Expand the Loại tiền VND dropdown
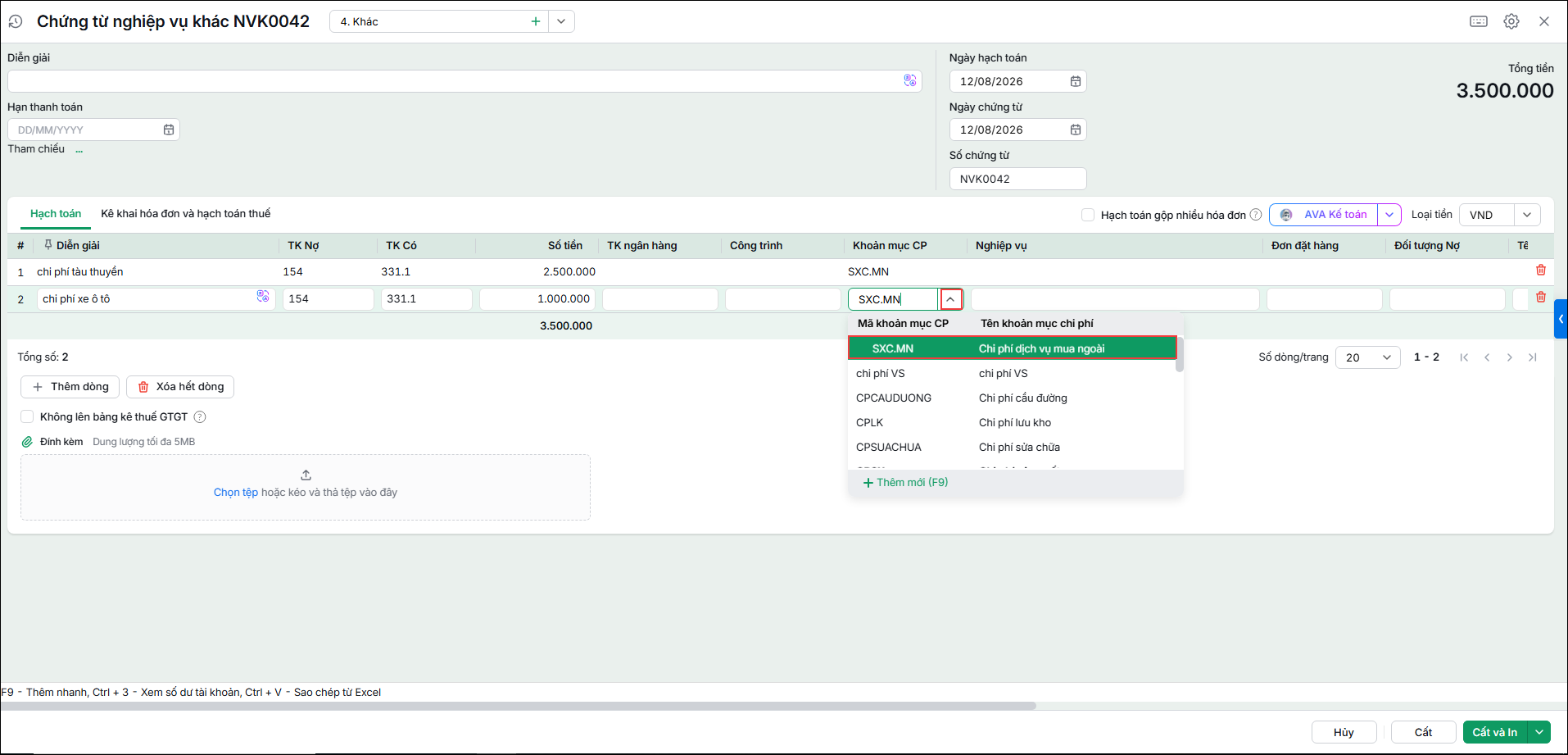This screenshot has width=1568, height=755. 1527,215
